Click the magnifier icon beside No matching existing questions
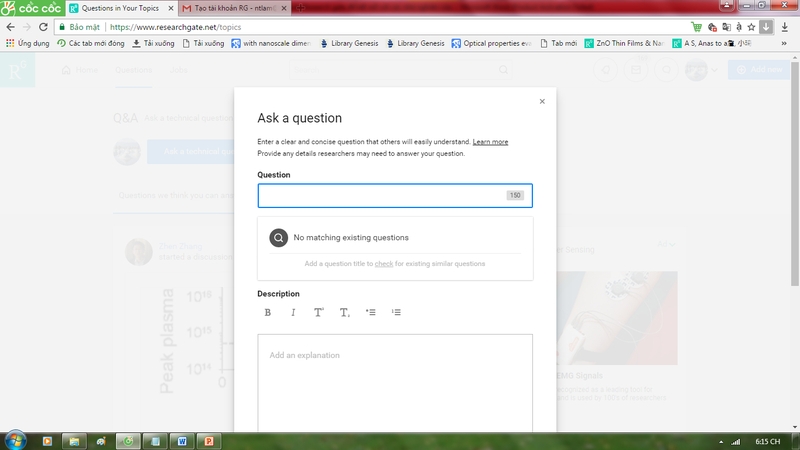The image size is (800, 450). (x=279, y=238)
